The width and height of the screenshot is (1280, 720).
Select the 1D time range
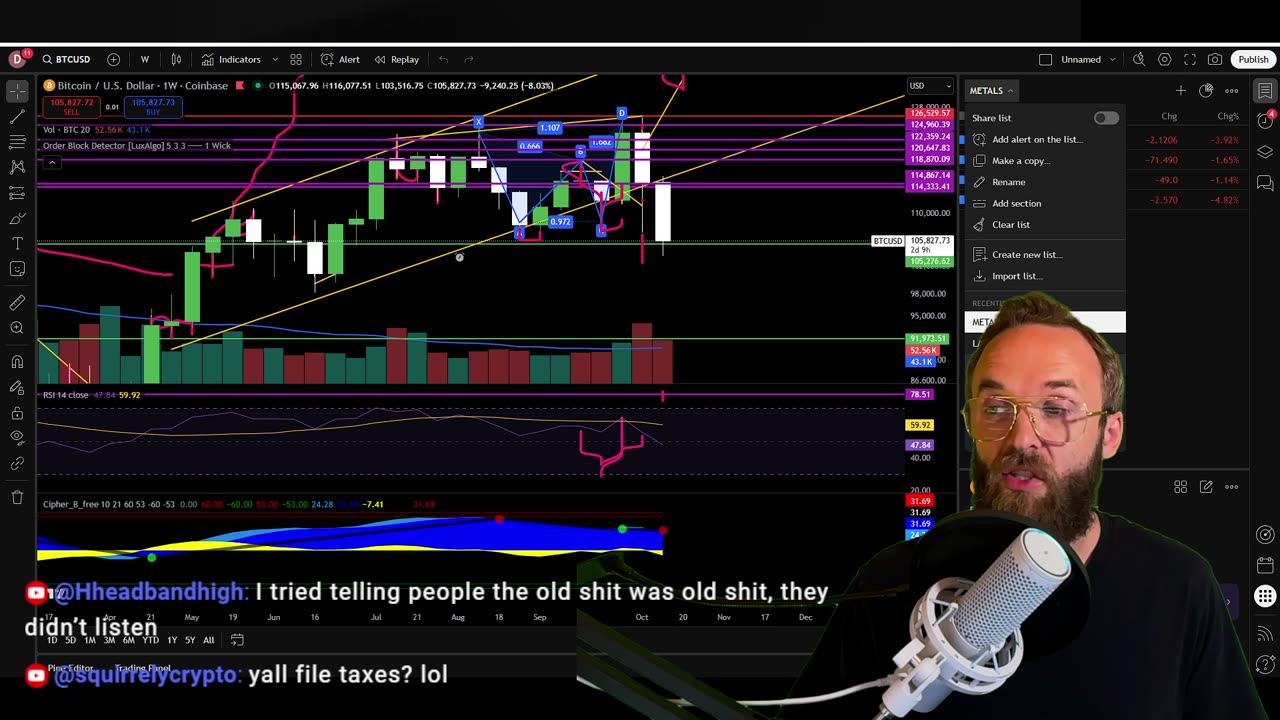(x=52, y=640)
